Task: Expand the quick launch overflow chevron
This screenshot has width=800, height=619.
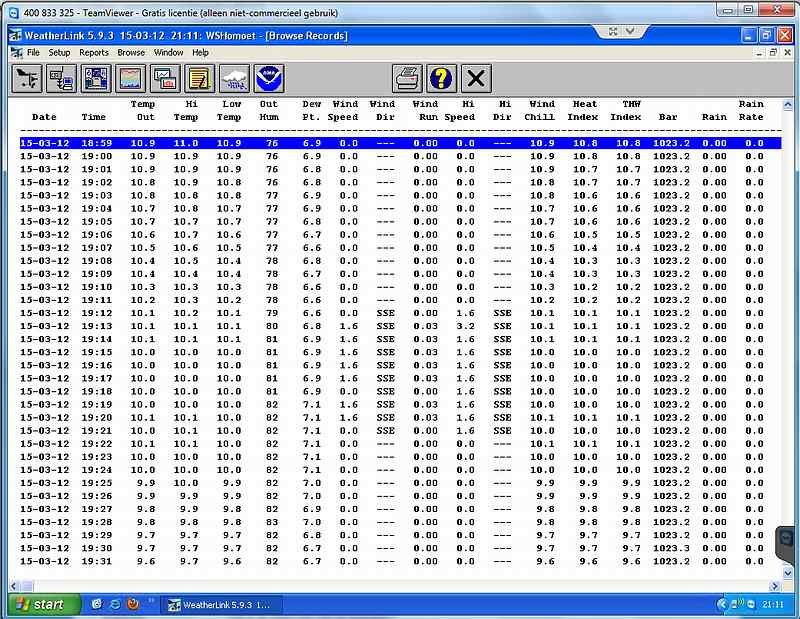Action: (151, 601)
